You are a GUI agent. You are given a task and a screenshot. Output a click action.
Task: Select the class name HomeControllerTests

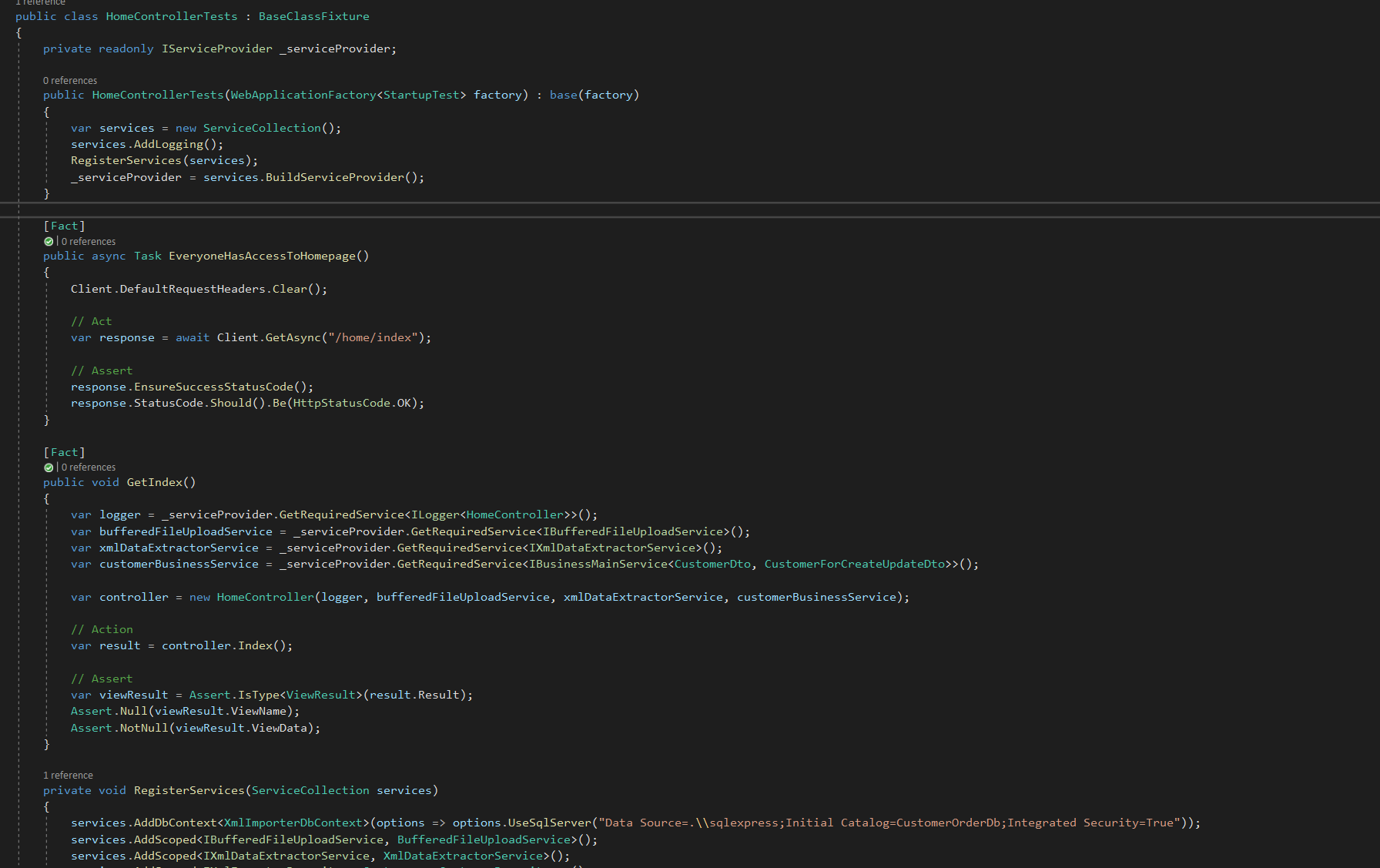pyautogui.click(x=171, y=16)
